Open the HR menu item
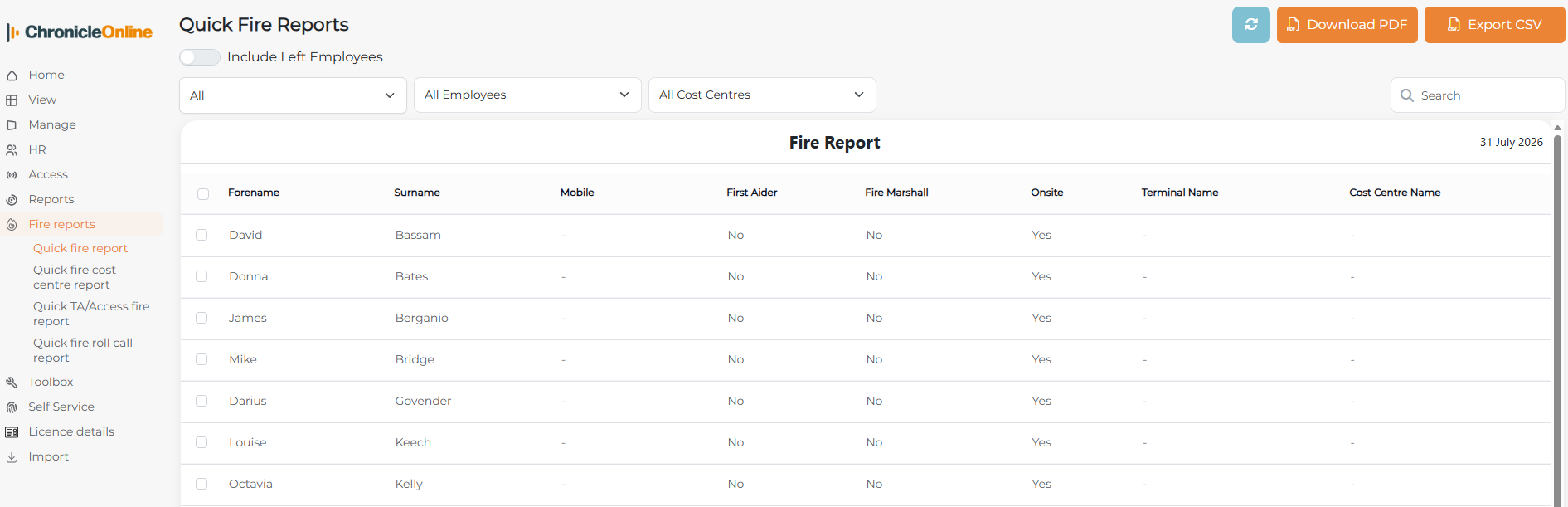 [37, 149]
